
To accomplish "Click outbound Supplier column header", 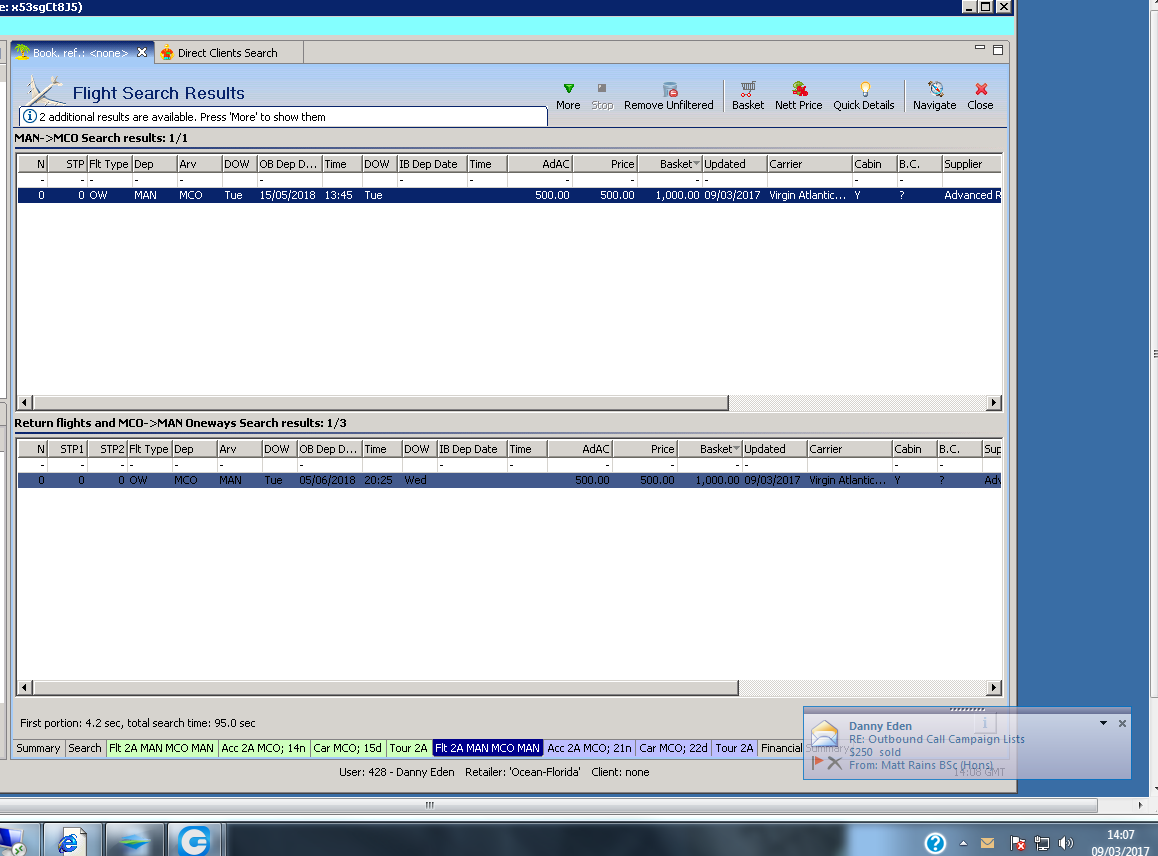I will 971,164.
